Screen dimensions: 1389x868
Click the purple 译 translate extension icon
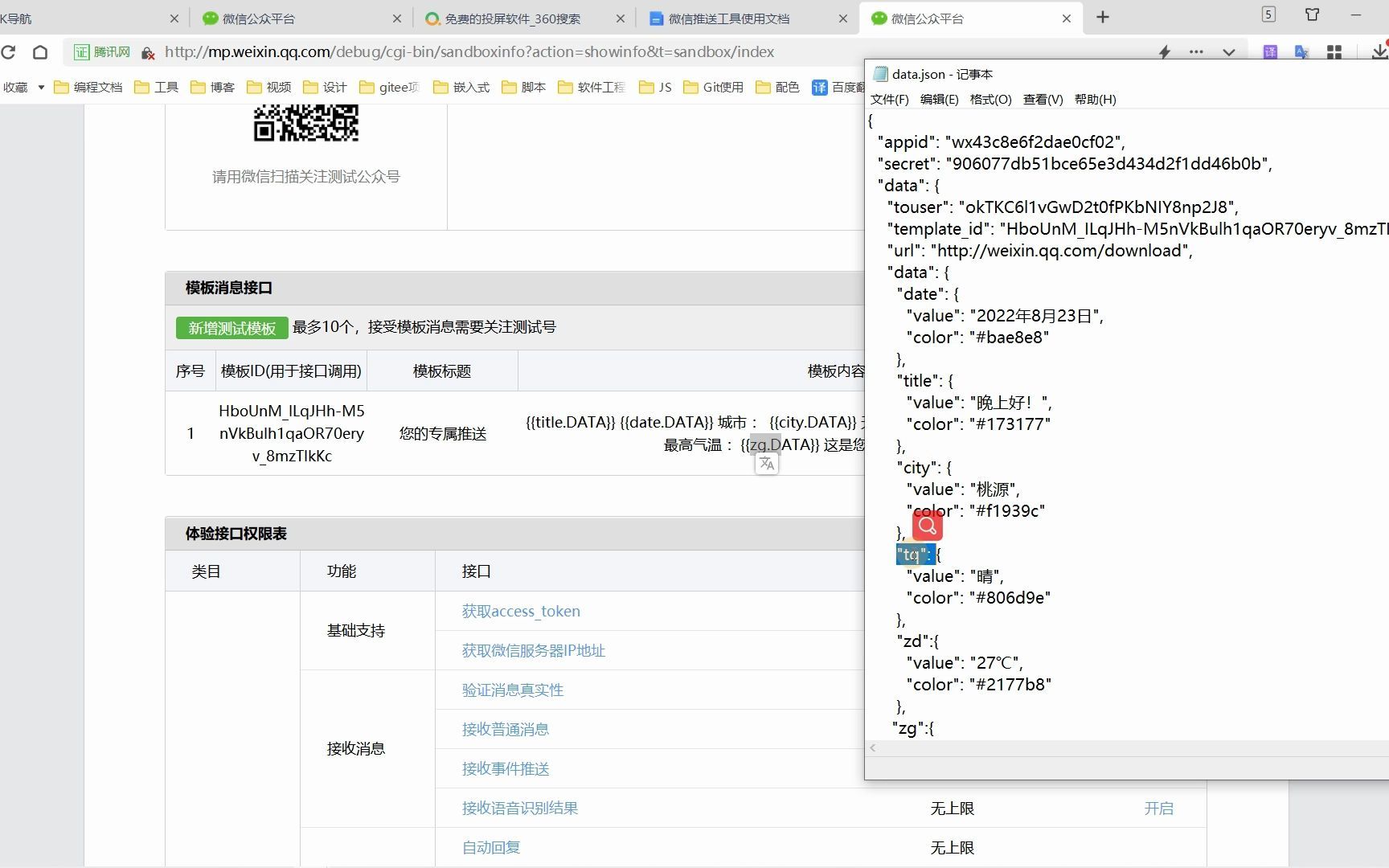(1270, 52)
